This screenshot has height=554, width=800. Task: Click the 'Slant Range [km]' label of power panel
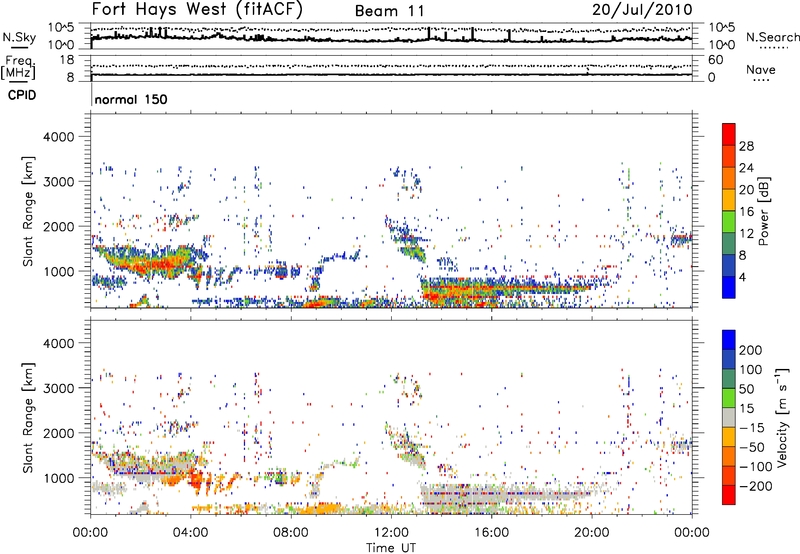pos(28,211)
